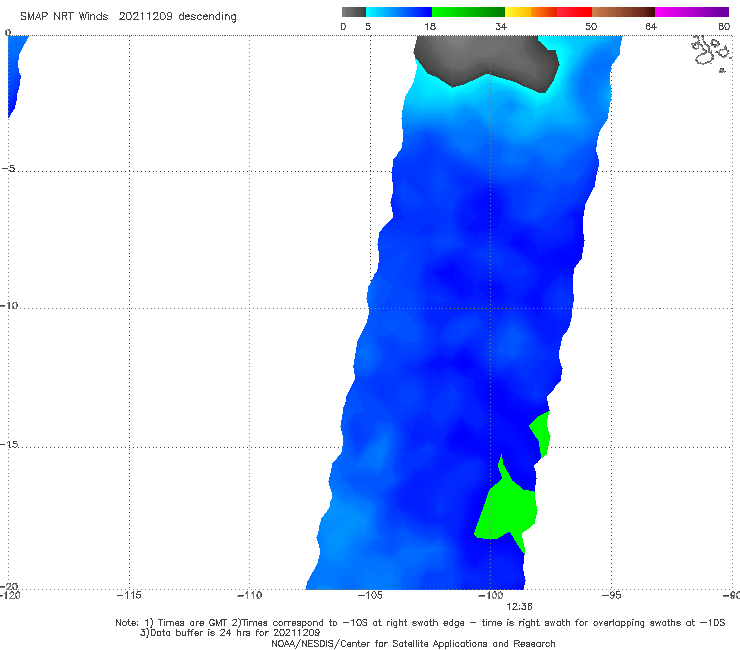Click the latitude label '-10'
Viewport: 740px width, 650px height.
[x=8, y=305]
